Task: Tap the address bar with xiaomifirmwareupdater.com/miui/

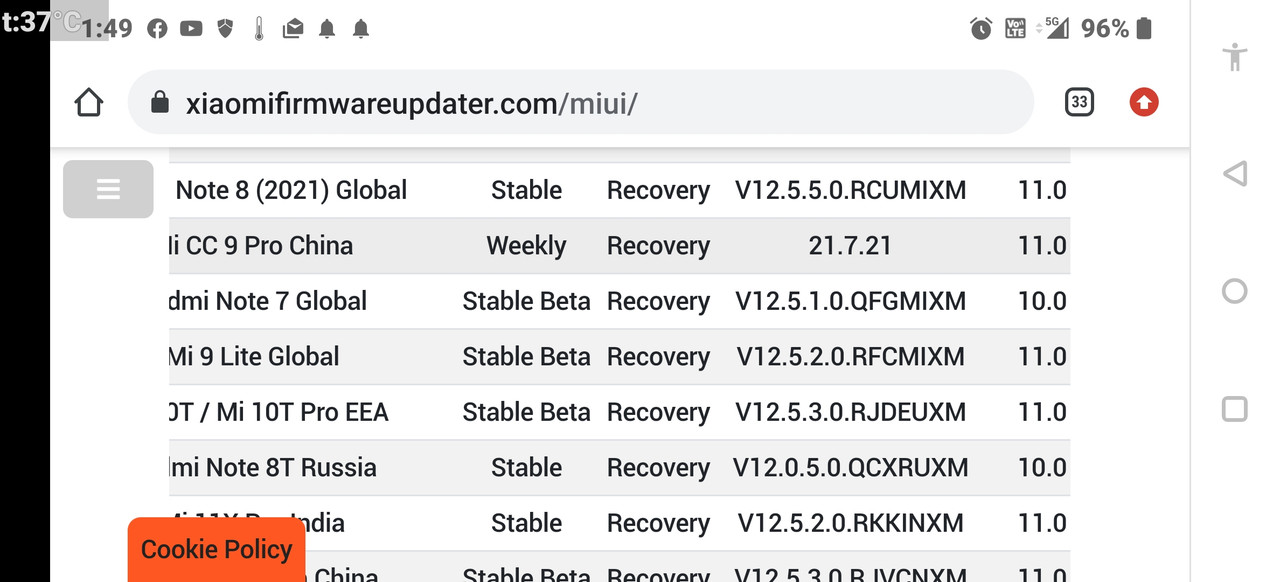Action: point(581,102)
